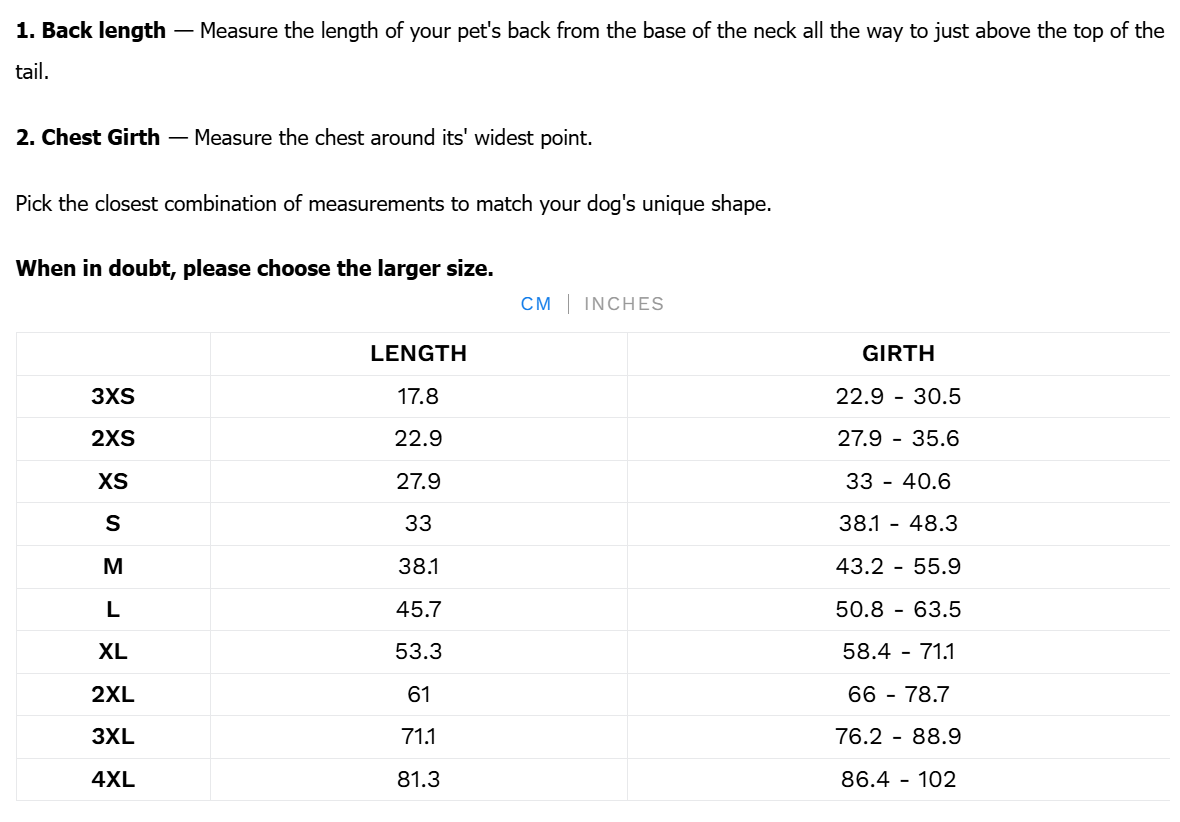The width and height of the screenshot is (1180, 822).
Task: Select the XL size row label
Action: point(113,651)
